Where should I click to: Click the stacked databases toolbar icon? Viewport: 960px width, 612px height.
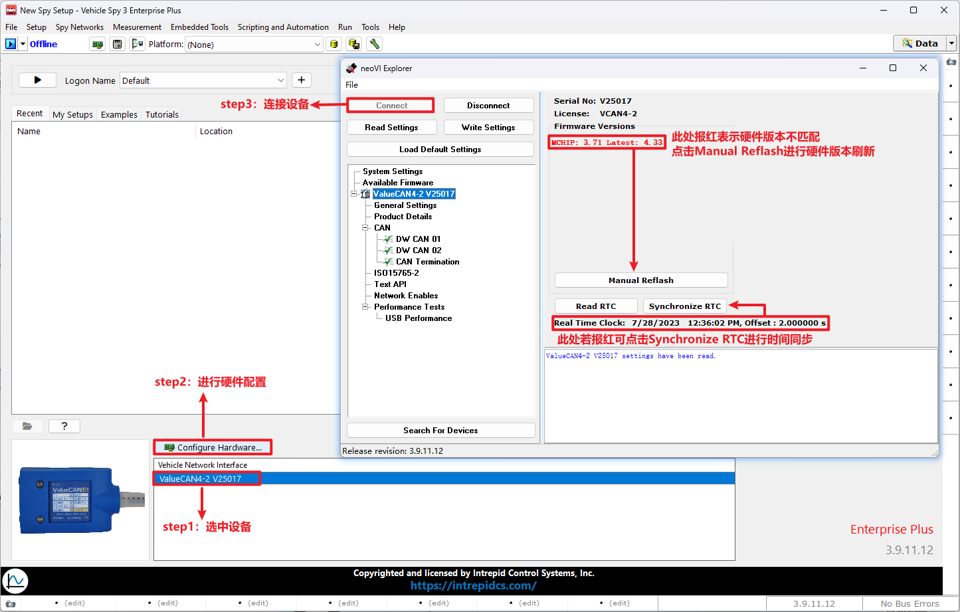[354, 44]
